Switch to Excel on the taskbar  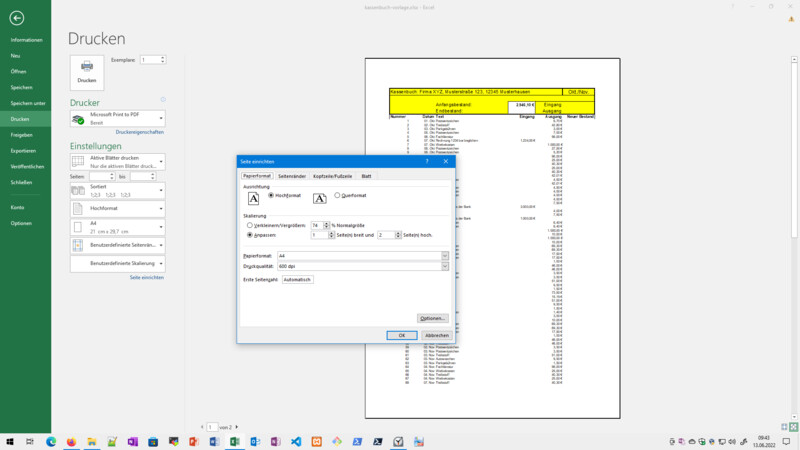click(235, 441)
